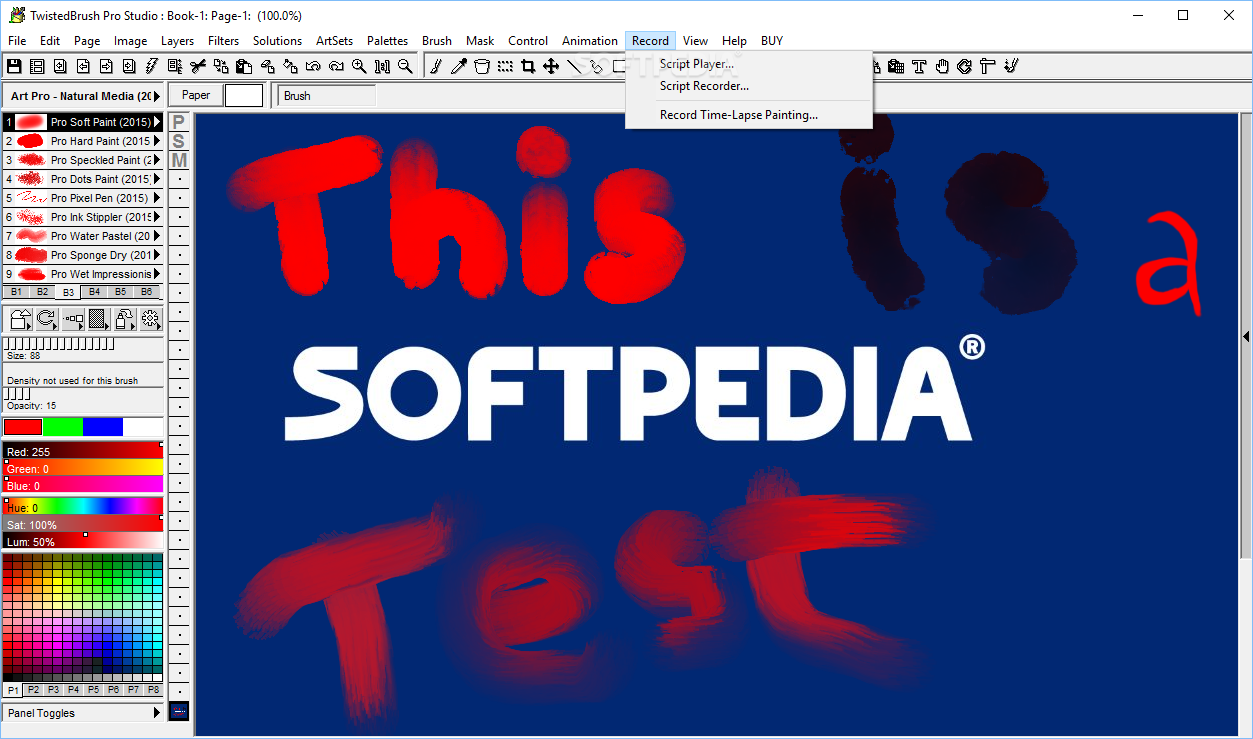Screen dimensions: 1253x739
Task: Click the Undo arrow icon
Action: 313,66
